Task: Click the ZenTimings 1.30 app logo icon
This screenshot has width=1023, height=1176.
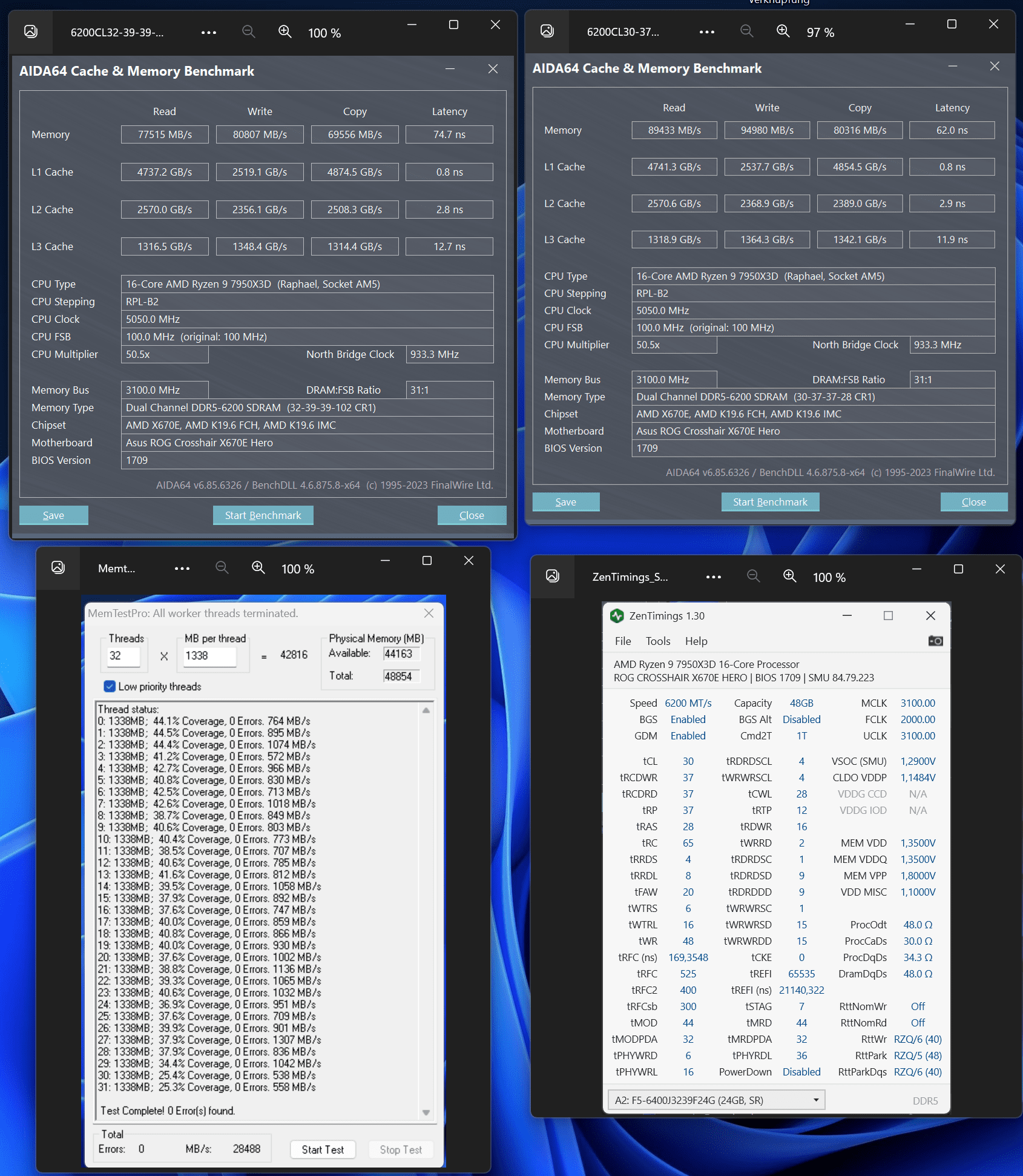Action: coord(617,616)
